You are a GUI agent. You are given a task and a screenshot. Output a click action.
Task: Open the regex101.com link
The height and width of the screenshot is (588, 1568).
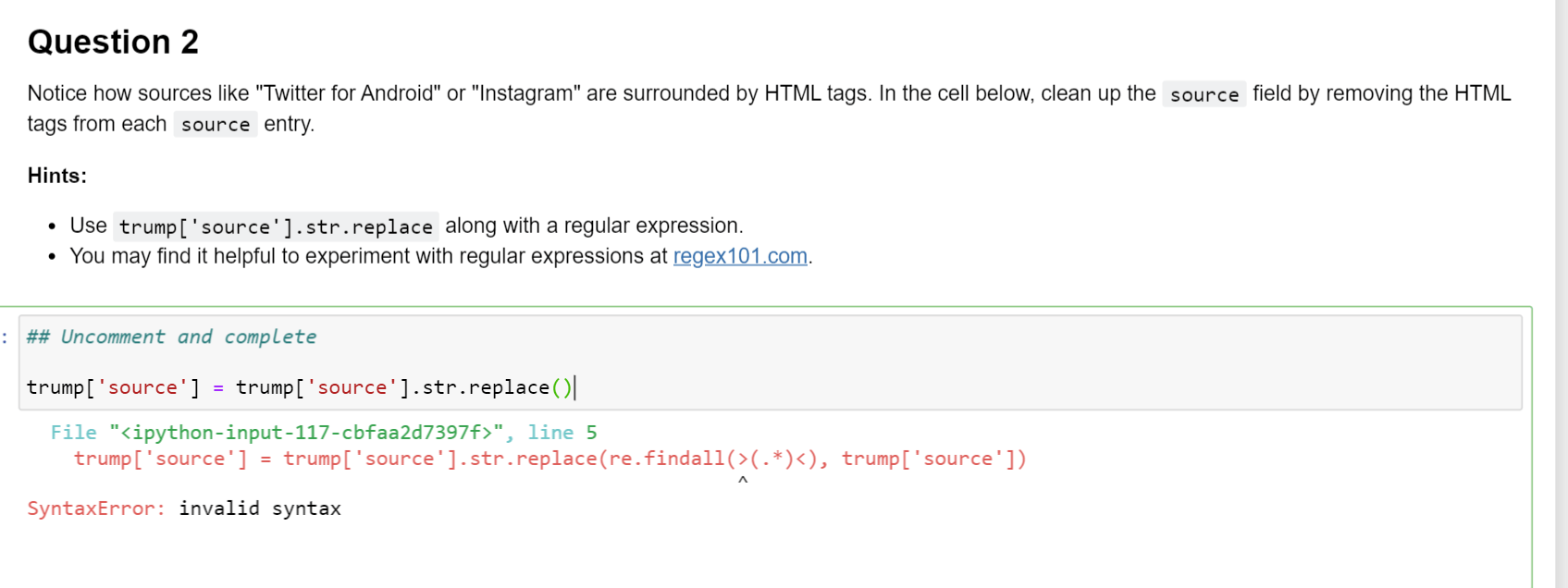tap(740, 256)
